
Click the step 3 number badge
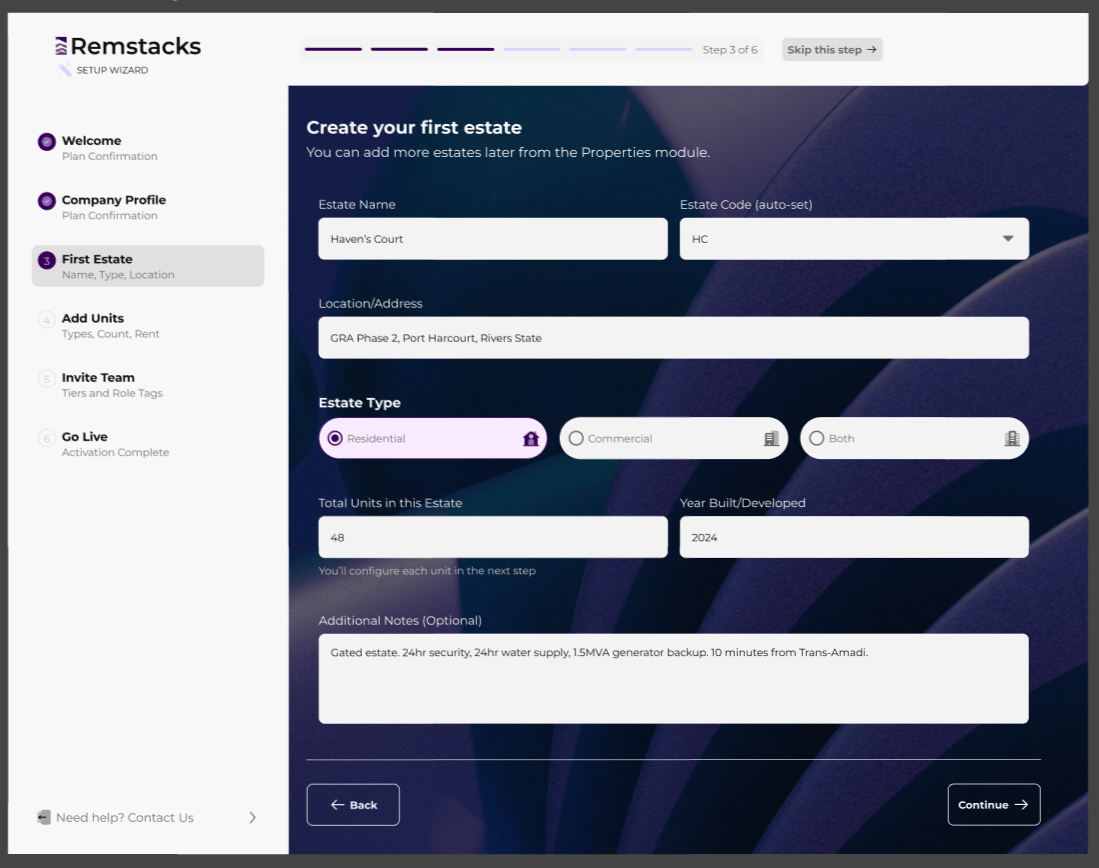pos(46,261)
